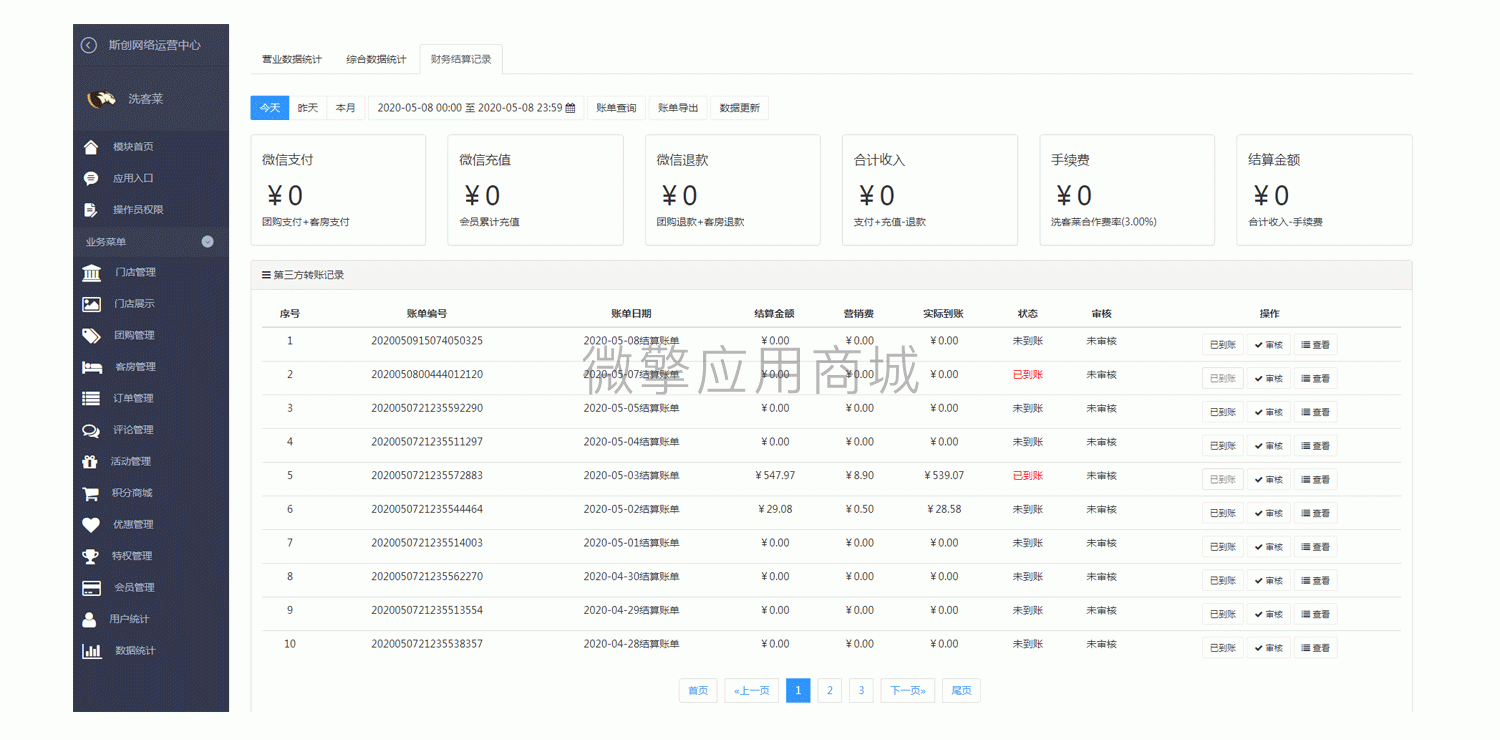
Task: Select the 活动管理 gift icon
Action: (90, 461)
